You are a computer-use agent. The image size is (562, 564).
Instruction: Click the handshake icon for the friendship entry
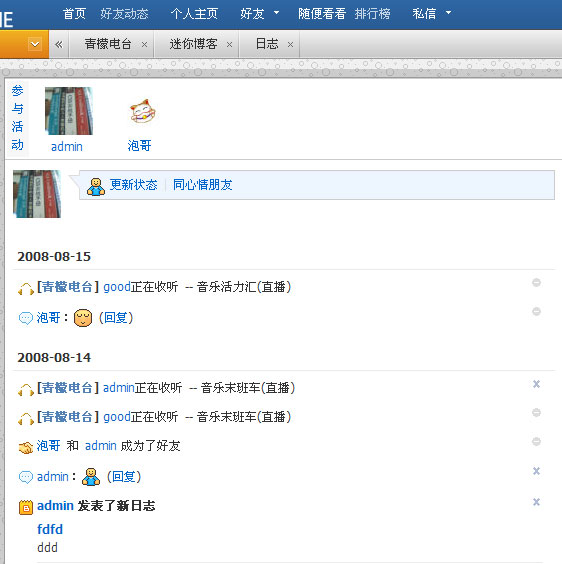coord(26,447)
